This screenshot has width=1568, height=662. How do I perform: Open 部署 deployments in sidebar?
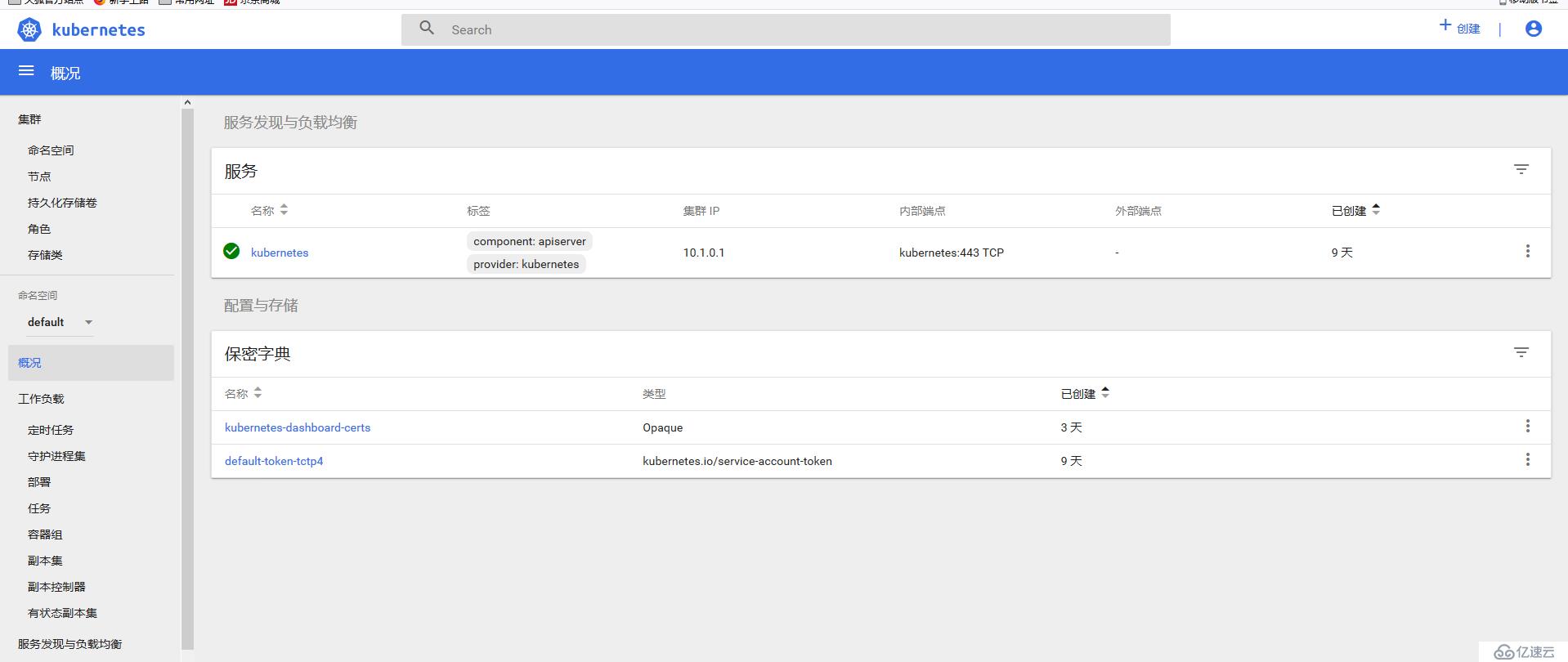click(39, 482)
